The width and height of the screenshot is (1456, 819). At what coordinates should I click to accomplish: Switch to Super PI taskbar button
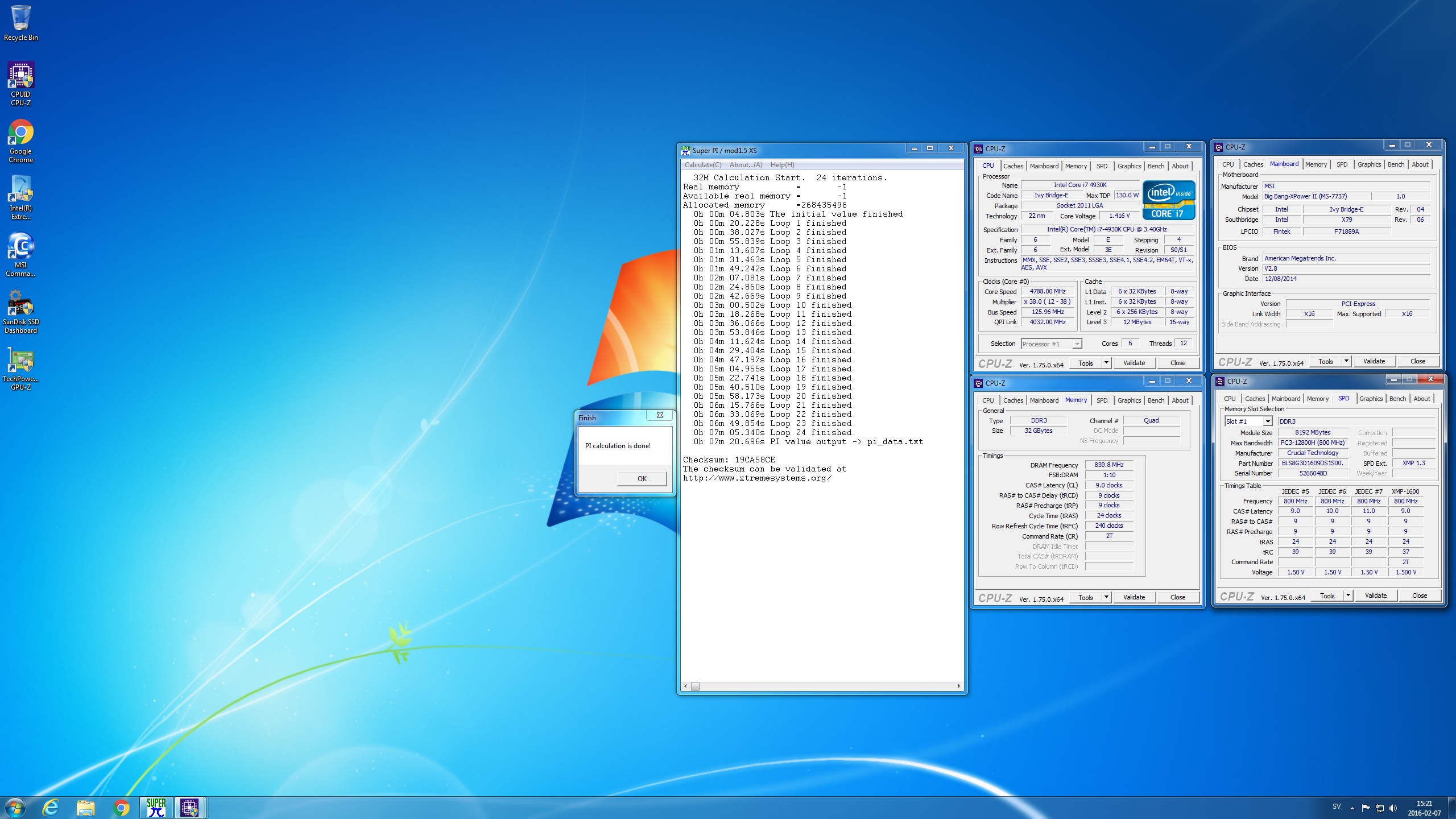156,808
